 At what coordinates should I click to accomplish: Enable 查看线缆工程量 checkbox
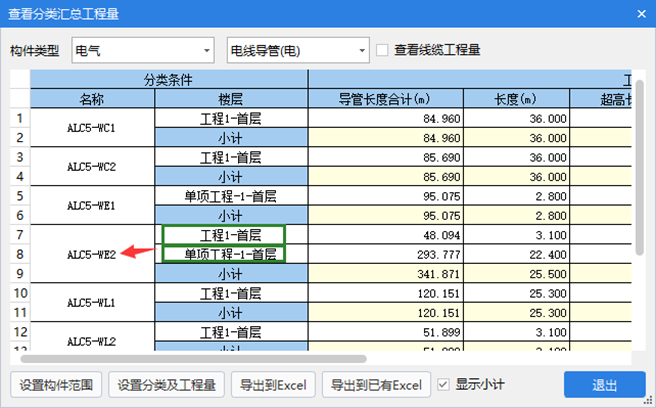point(382,50)
